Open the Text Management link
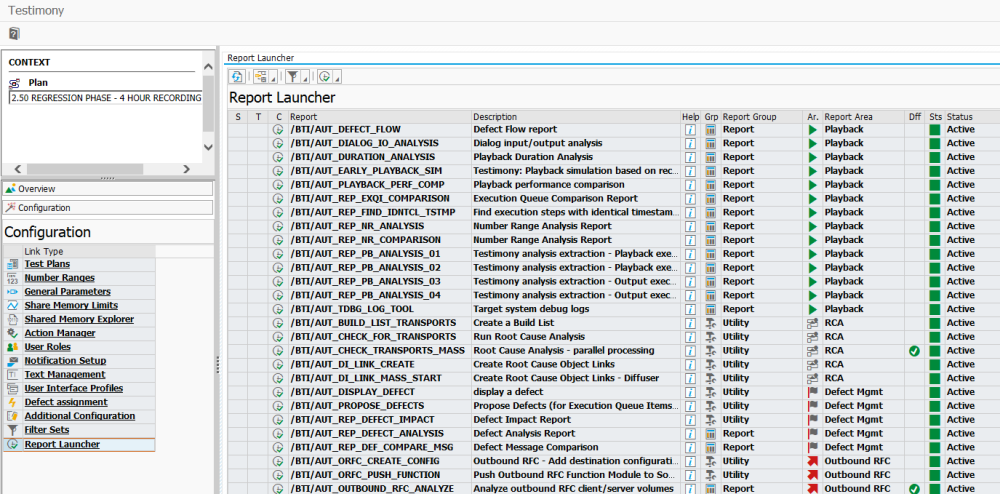The height and width of the screenshot is (494, 1000). point(65,374)
